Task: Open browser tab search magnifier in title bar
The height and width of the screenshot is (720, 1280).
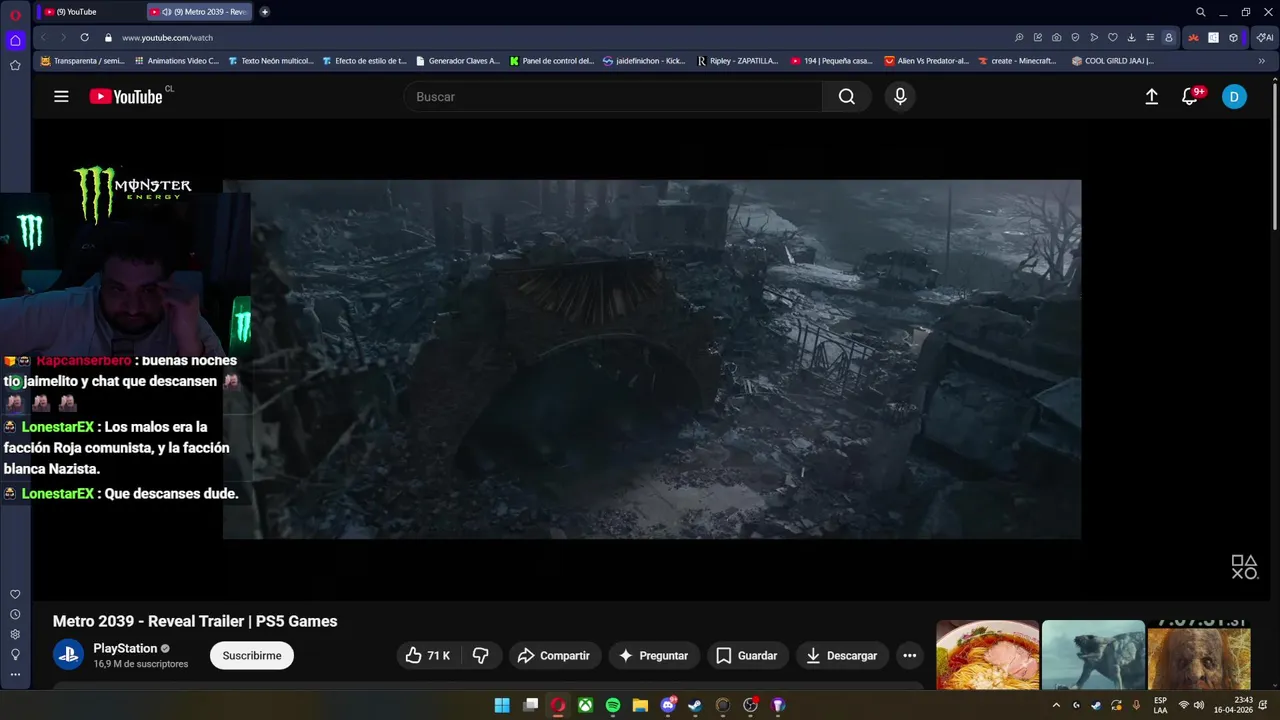Action: pos(1201,12)
